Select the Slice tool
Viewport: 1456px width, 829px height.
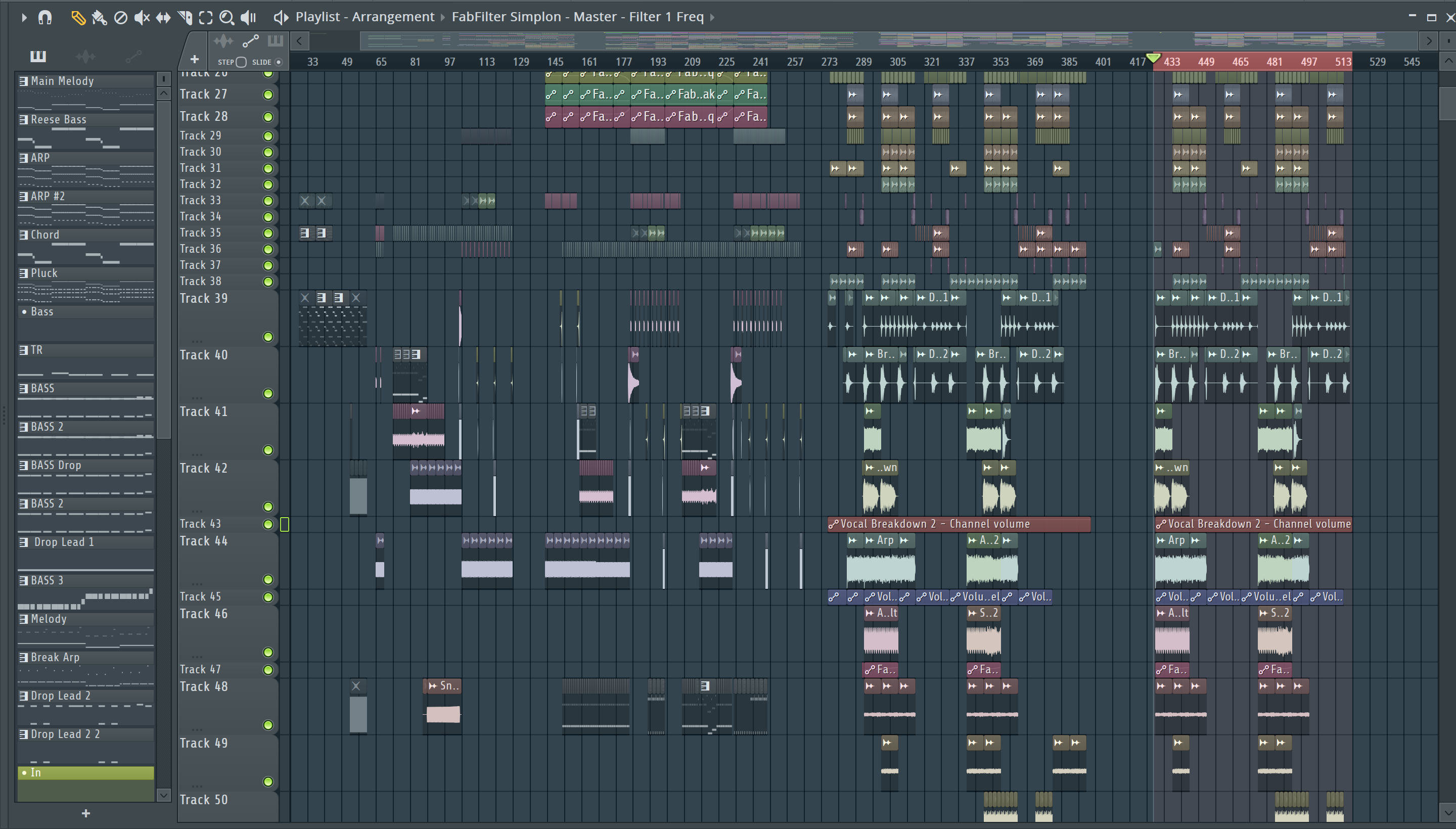185,18
